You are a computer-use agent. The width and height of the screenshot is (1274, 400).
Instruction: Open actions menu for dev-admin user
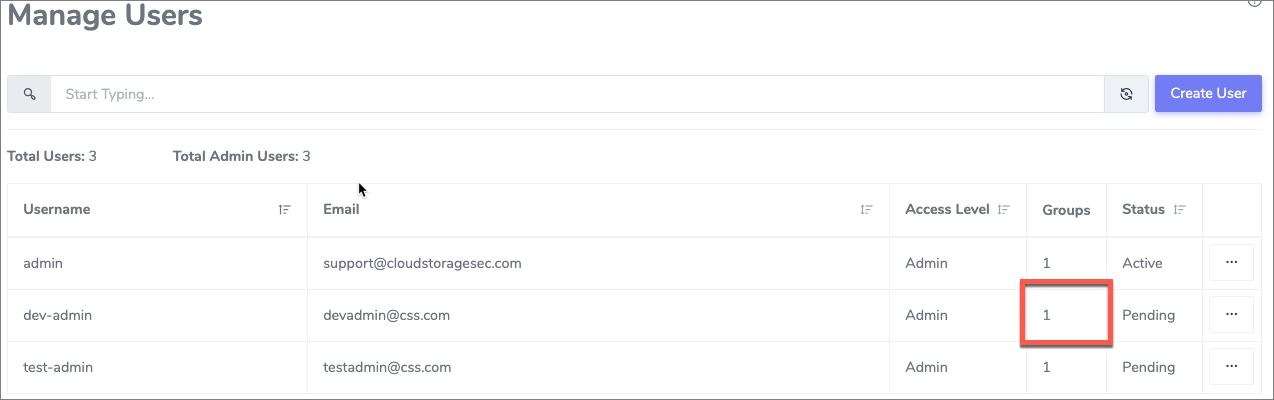click(x=1231, y=315)
